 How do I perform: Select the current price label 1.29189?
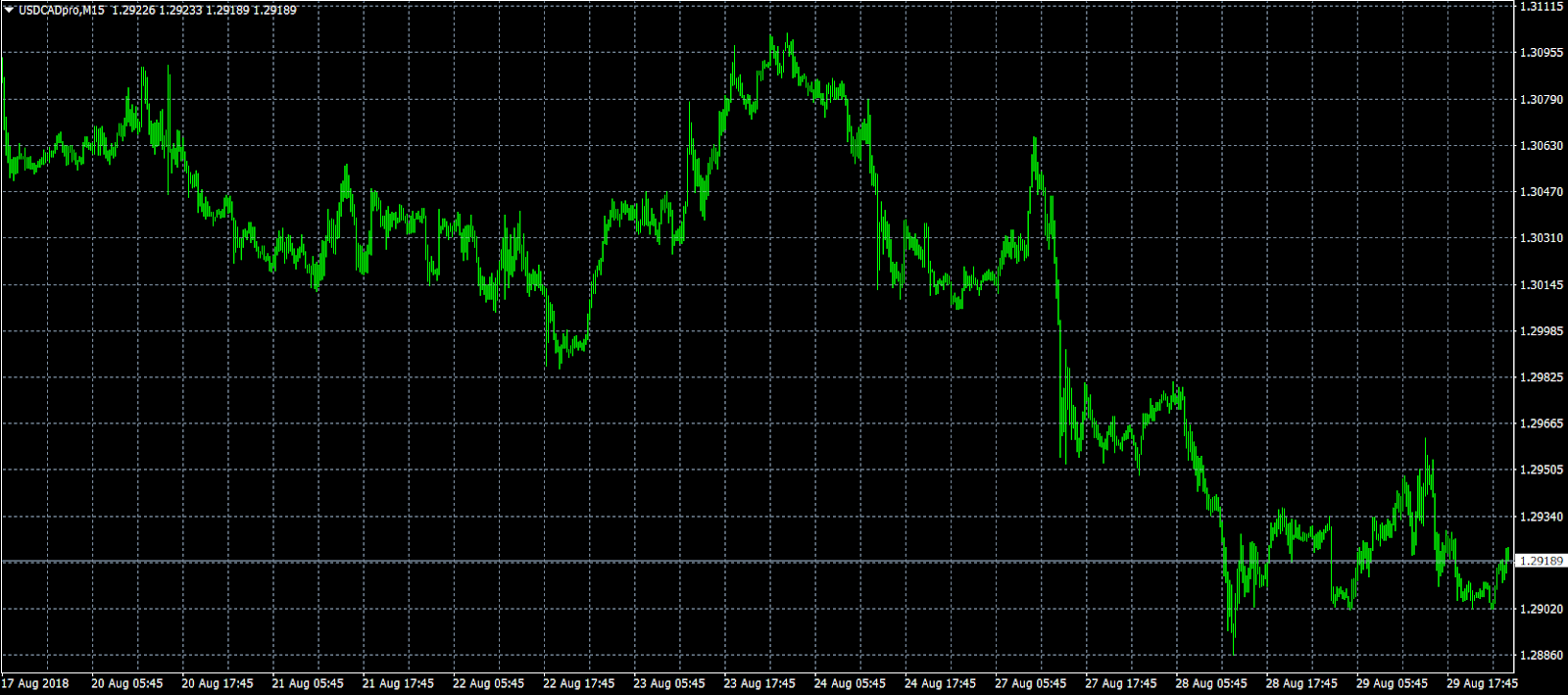(1541, 561)
